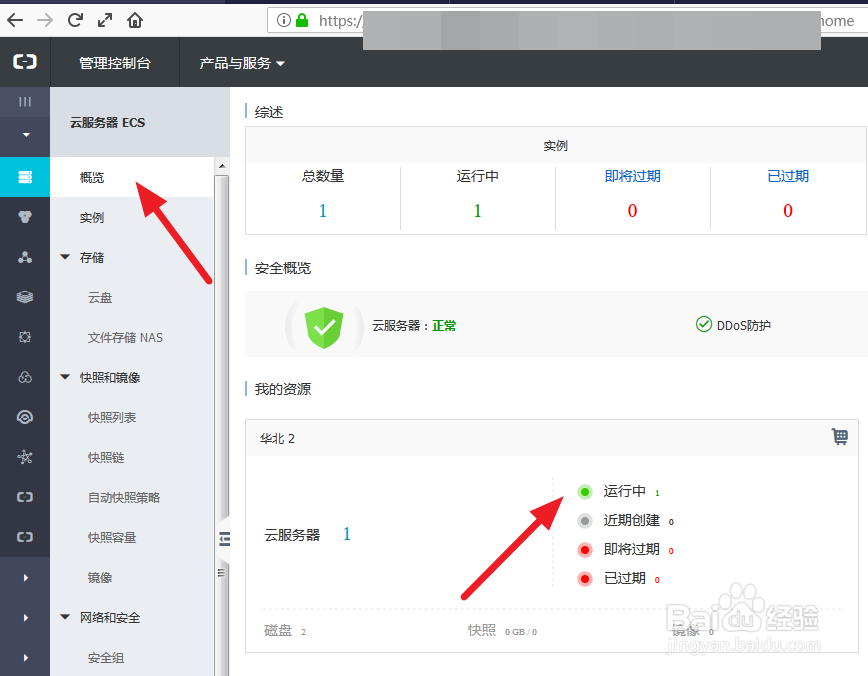Click the menu scrollbar up arrow

coord(221,166)
